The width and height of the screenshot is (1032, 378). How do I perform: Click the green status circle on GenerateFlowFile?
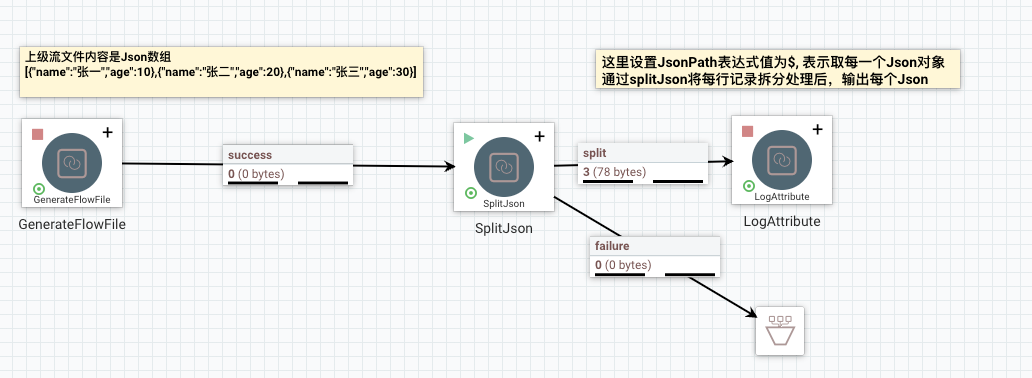point(38,189)
